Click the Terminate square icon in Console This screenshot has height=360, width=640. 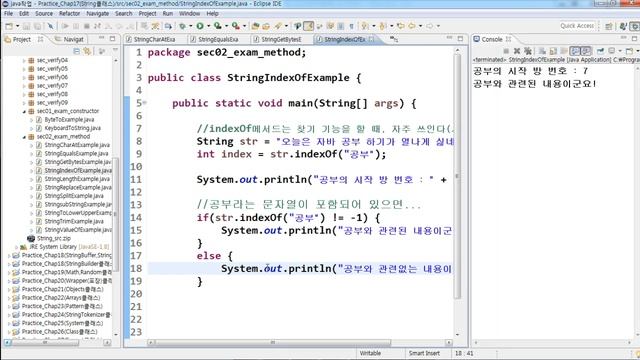click(x=506, y=51)
